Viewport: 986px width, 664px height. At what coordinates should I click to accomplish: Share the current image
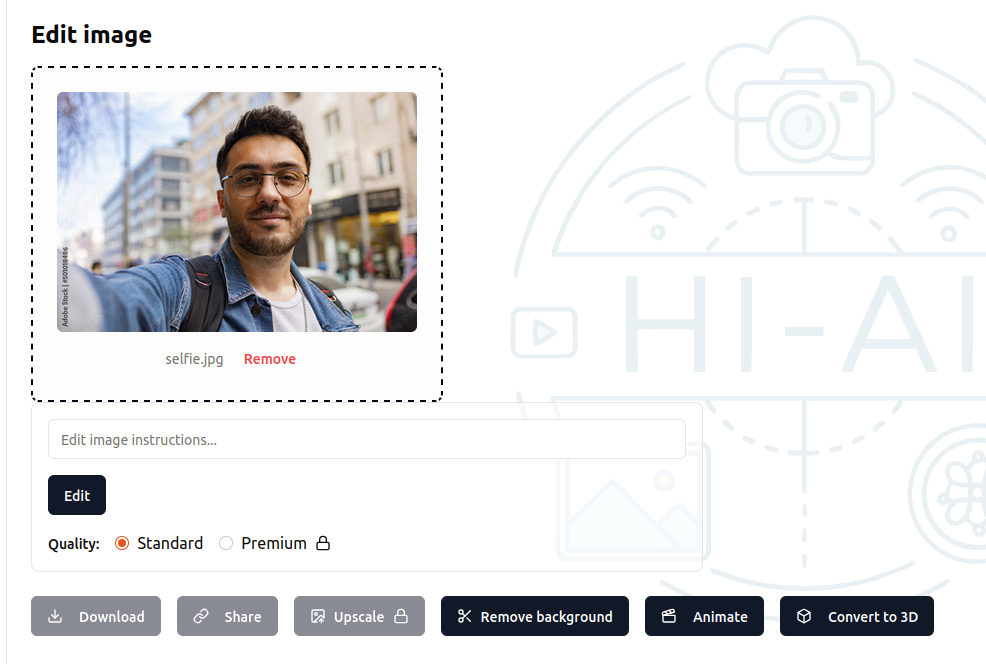coord(227,616)
